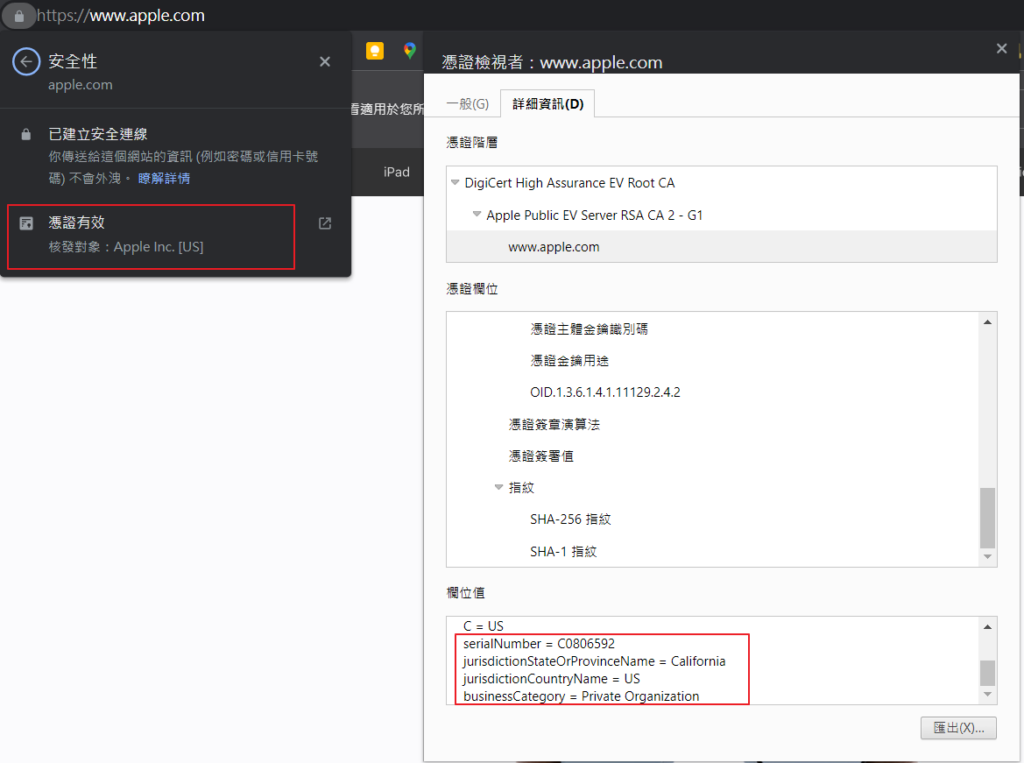Close the security popup panel
1024x763 pixels.
(325, 61)
